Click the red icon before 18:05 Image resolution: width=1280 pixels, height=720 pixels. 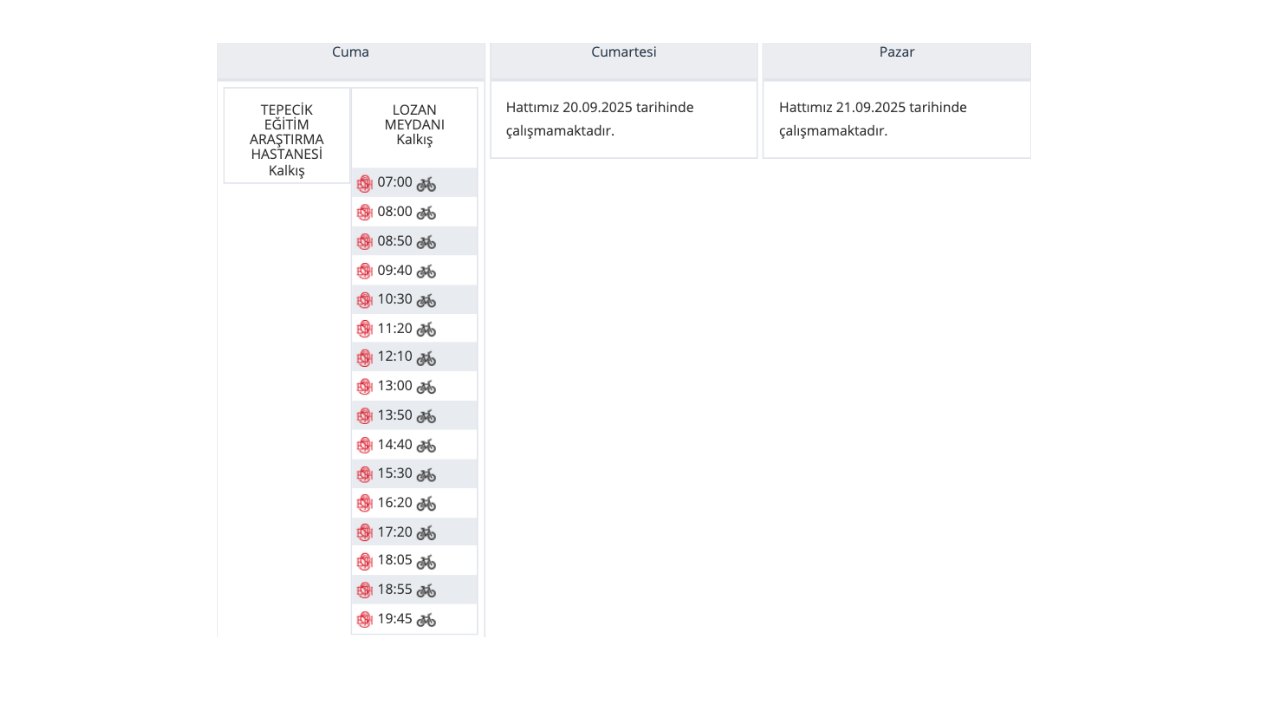pos(364,562)
